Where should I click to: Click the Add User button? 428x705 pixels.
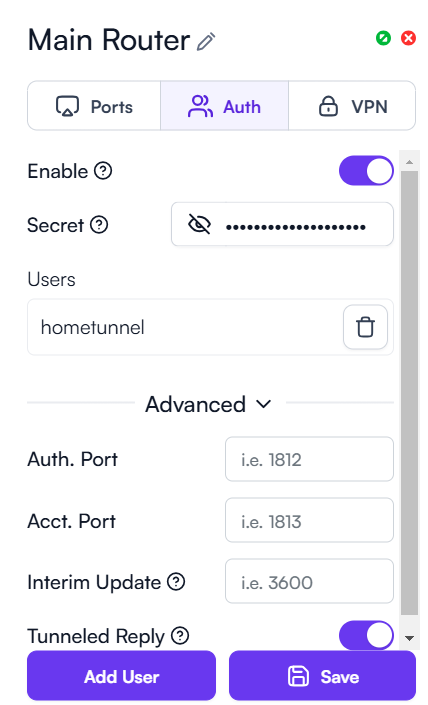click(121, 676)
